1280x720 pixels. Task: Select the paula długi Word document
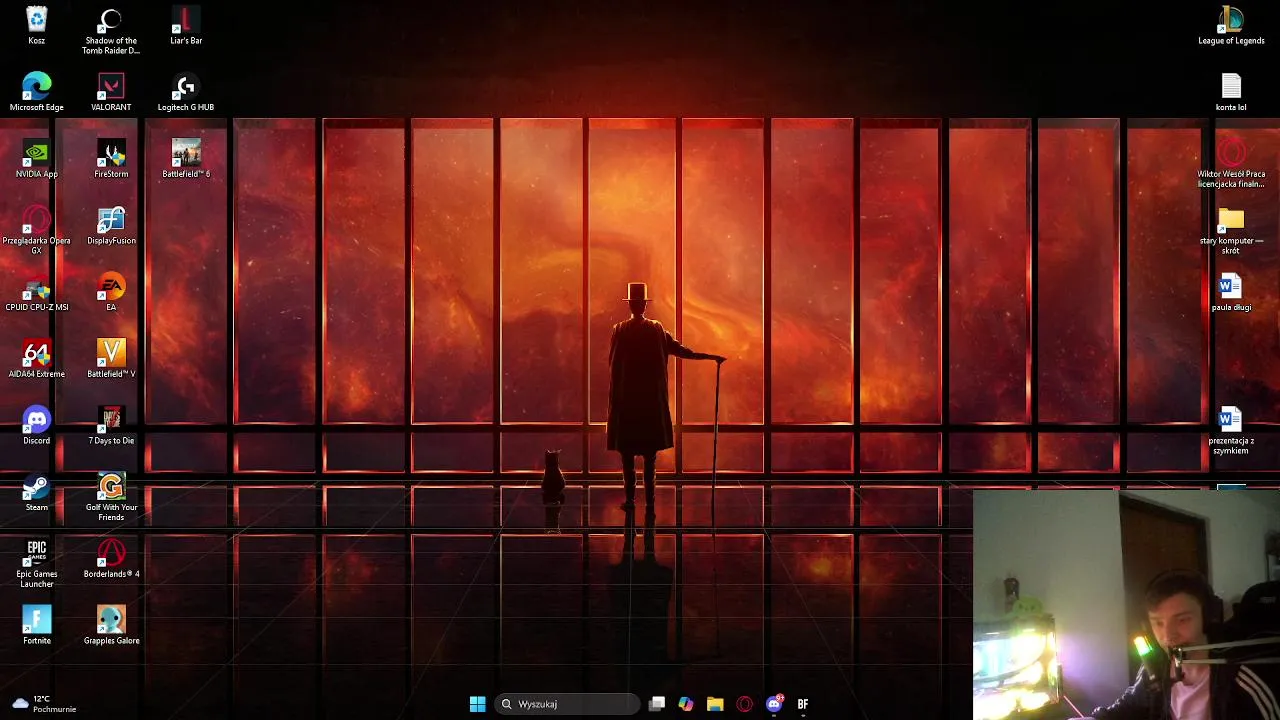[1231, 292]
